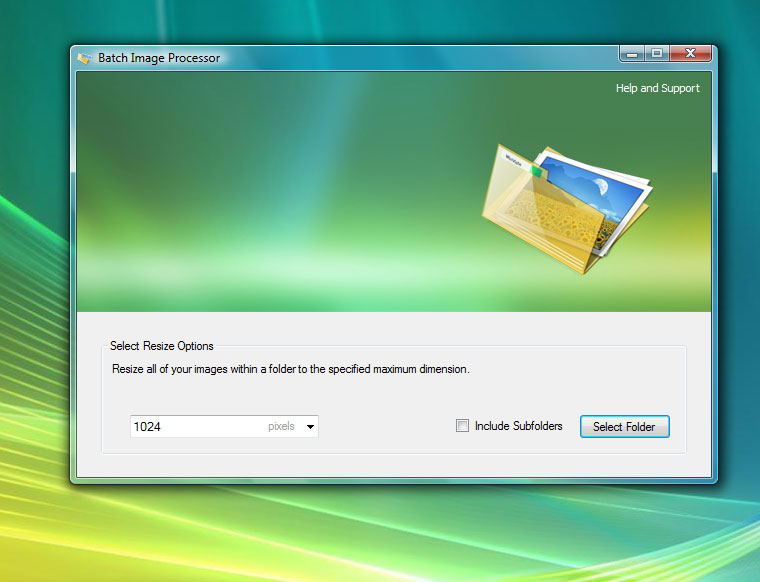Click the 'Include Subfolders' label text
The image size is (760, 582).
click(519, 426)
